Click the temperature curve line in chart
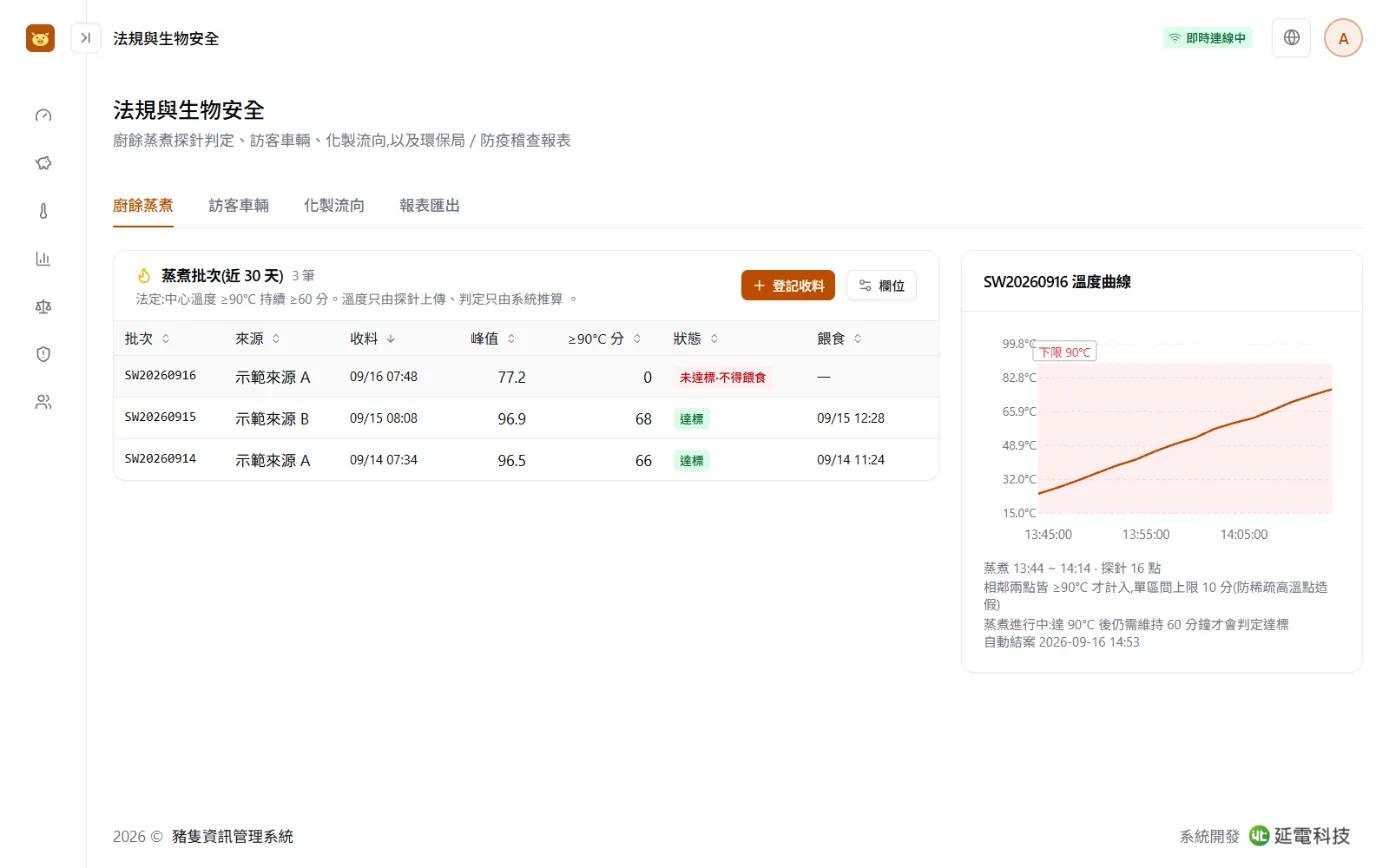This screenshot has width=1388, height=868. (x=1185, y=441)
